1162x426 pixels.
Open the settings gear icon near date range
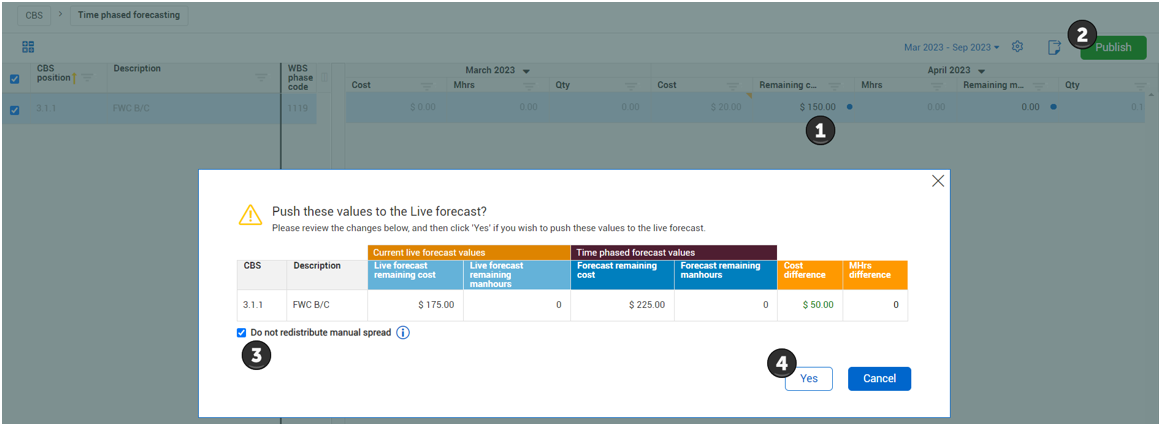tap(1017, 47)
